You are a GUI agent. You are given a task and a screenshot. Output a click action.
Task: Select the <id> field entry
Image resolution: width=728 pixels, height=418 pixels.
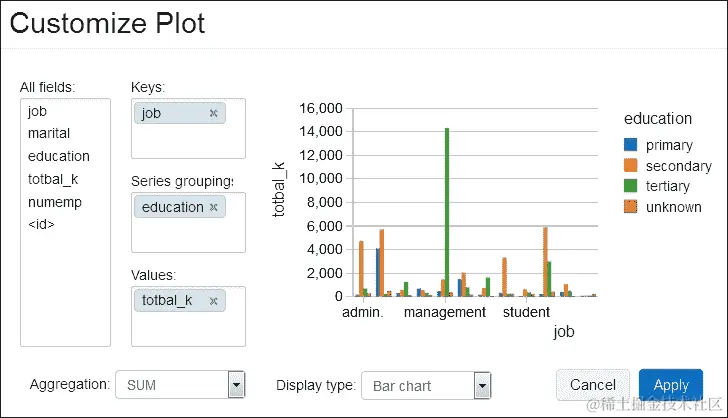[41, 224]
